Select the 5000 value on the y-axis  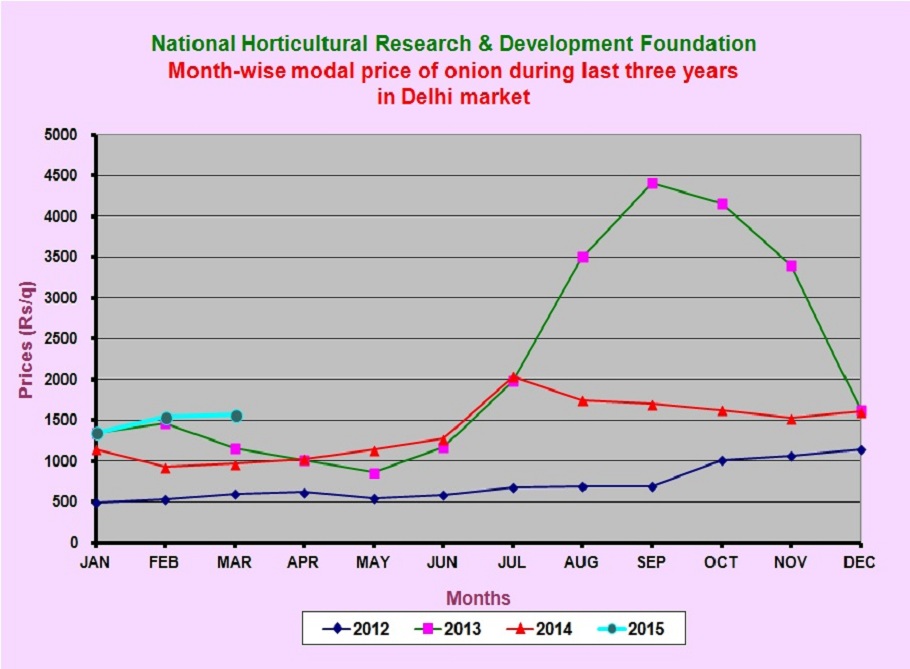62,135
